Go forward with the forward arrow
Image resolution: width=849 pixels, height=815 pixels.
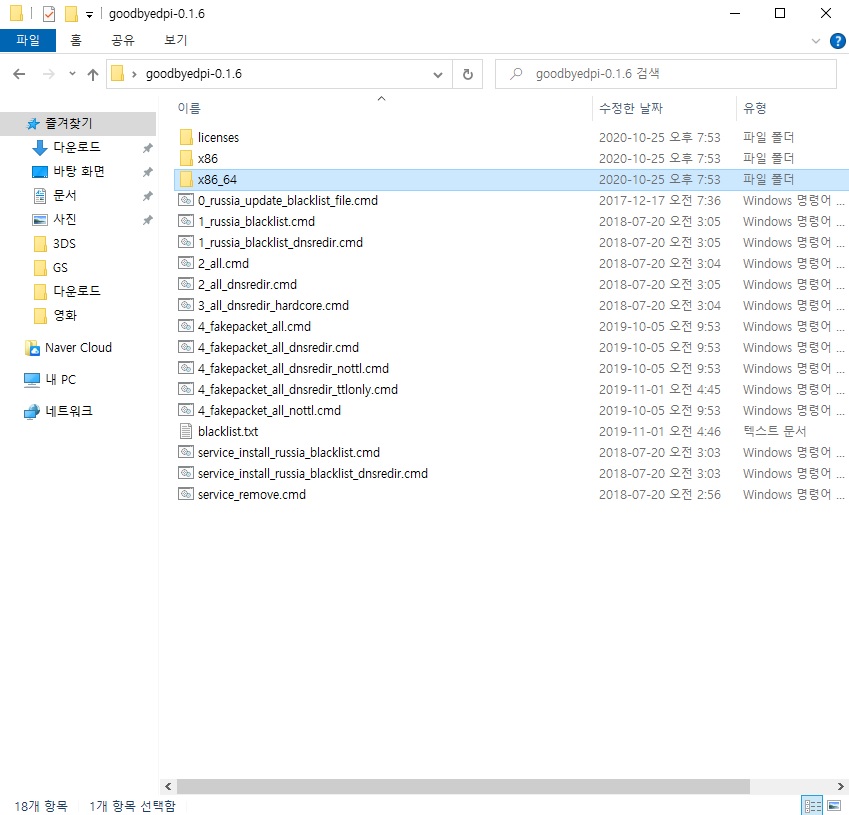[x=49, y=74]
